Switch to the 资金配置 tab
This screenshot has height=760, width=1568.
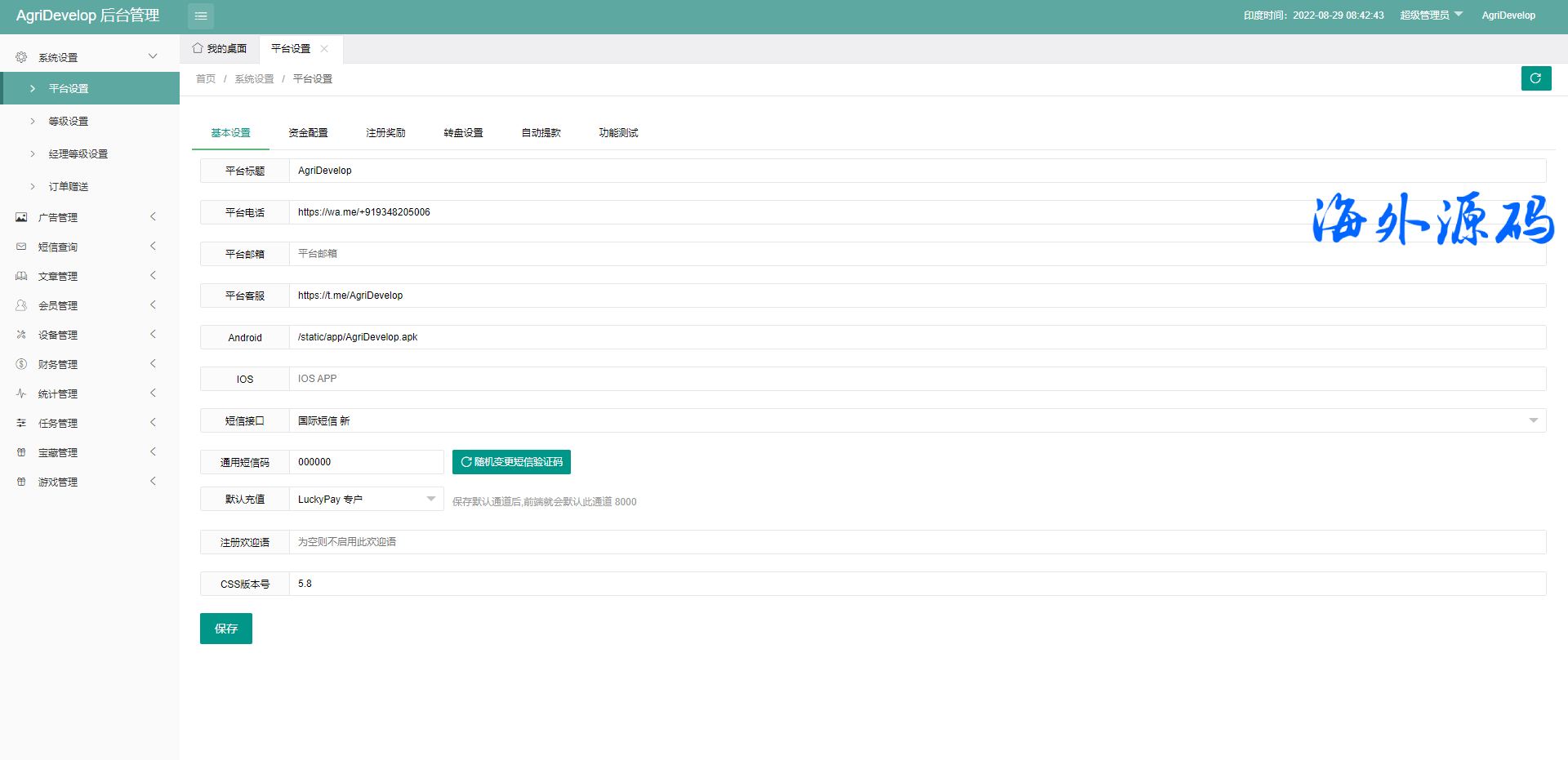point(308,133)
